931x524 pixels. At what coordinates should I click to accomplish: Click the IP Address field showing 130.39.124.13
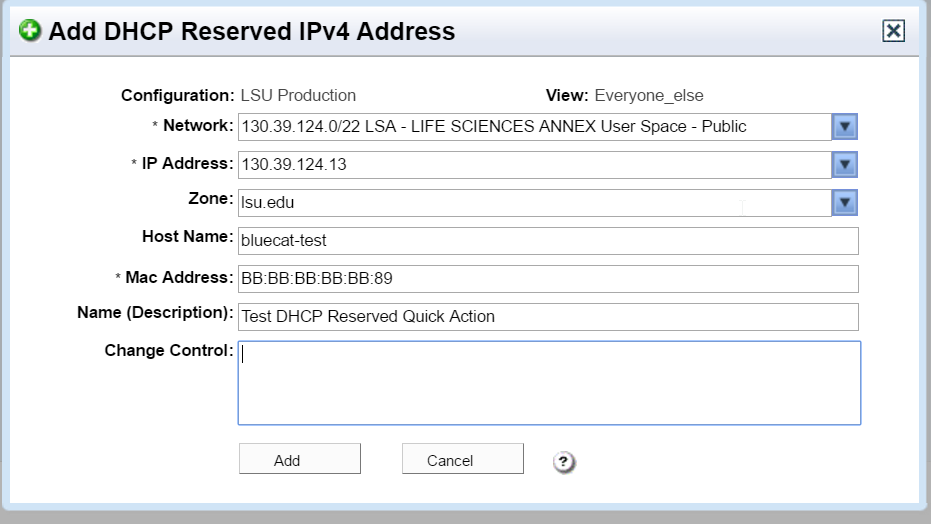point(535,164)
